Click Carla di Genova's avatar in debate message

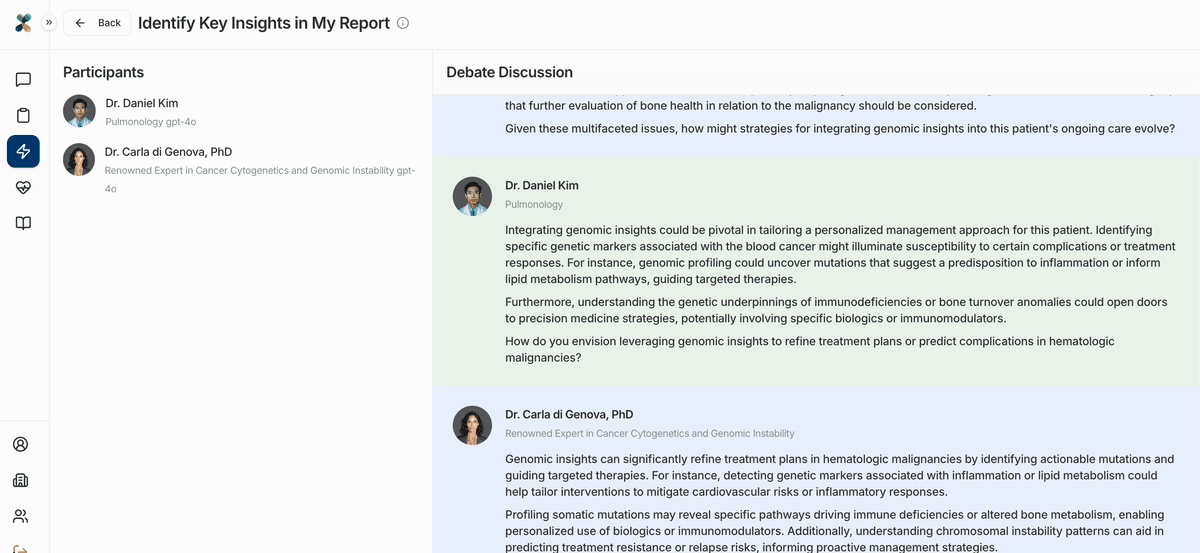click(x=472, y=425)
